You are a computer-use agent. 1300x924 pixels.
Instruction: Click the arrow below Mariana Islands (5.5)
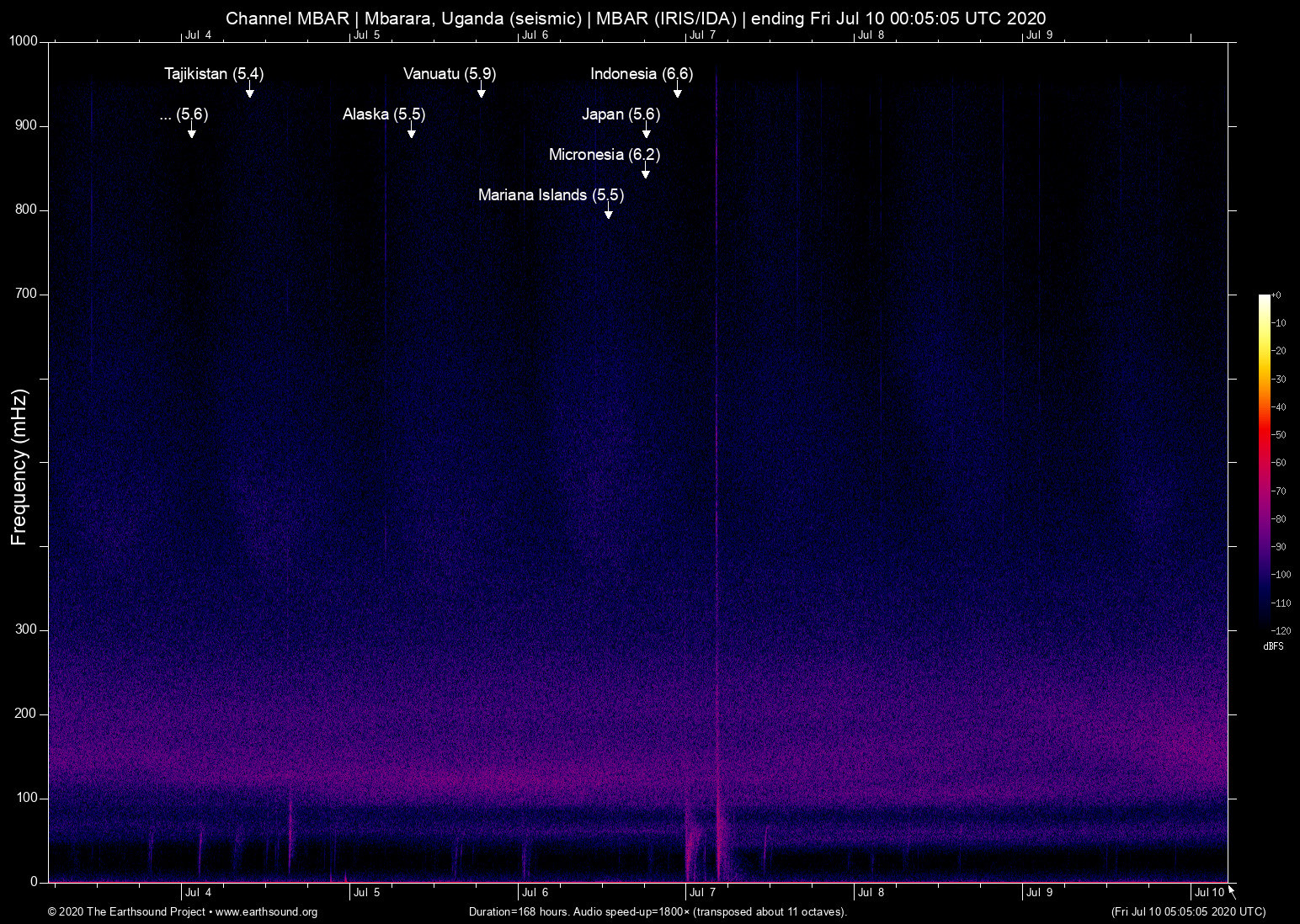[608, 212]
